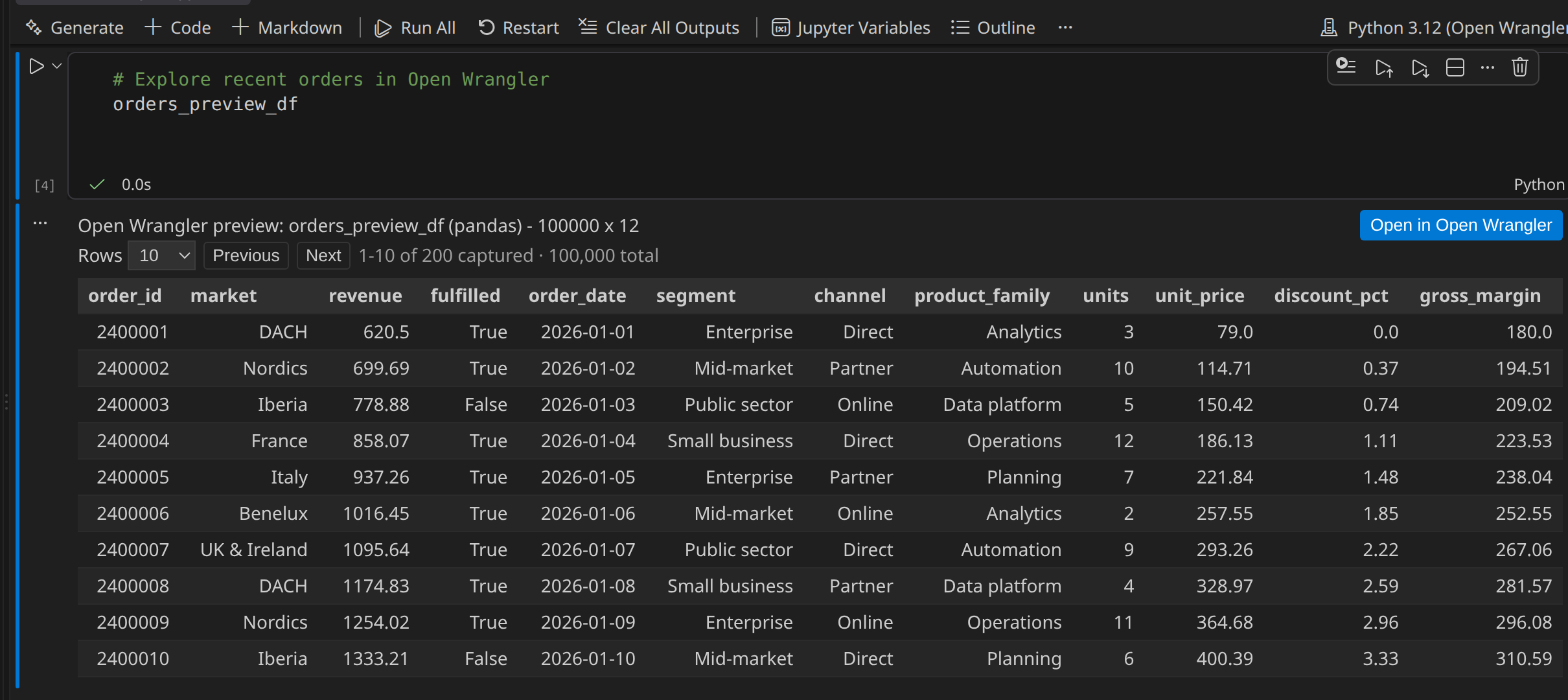The height and width of the screenshot is (700, 1568).
Task: Select cell with order id 2400007
Action: 133,550
